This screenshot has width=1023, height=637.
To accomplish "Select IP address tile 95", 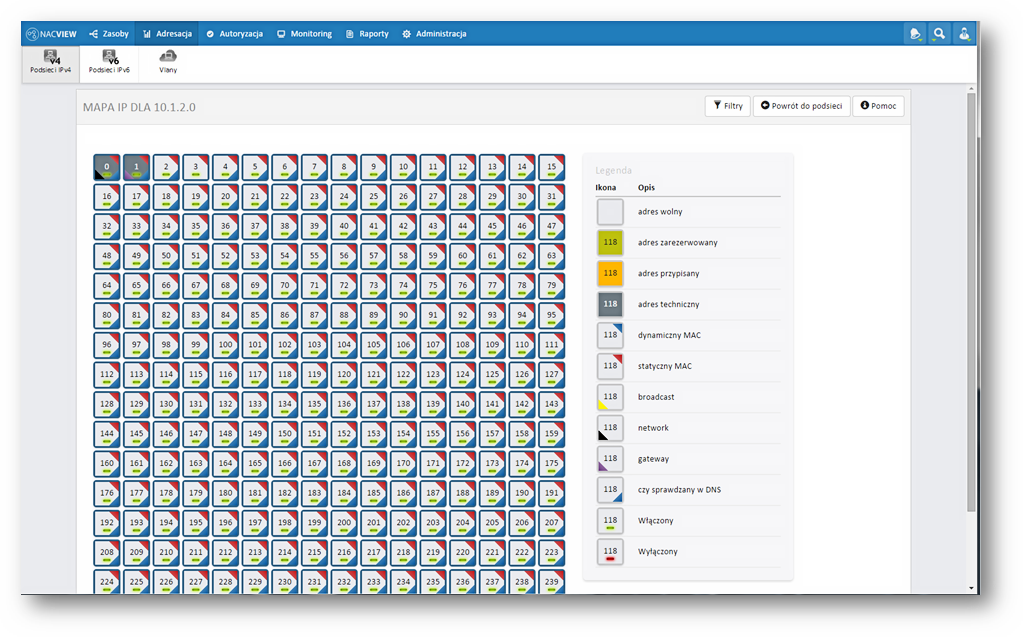I will pyautogui.click(x=552, y=315).
